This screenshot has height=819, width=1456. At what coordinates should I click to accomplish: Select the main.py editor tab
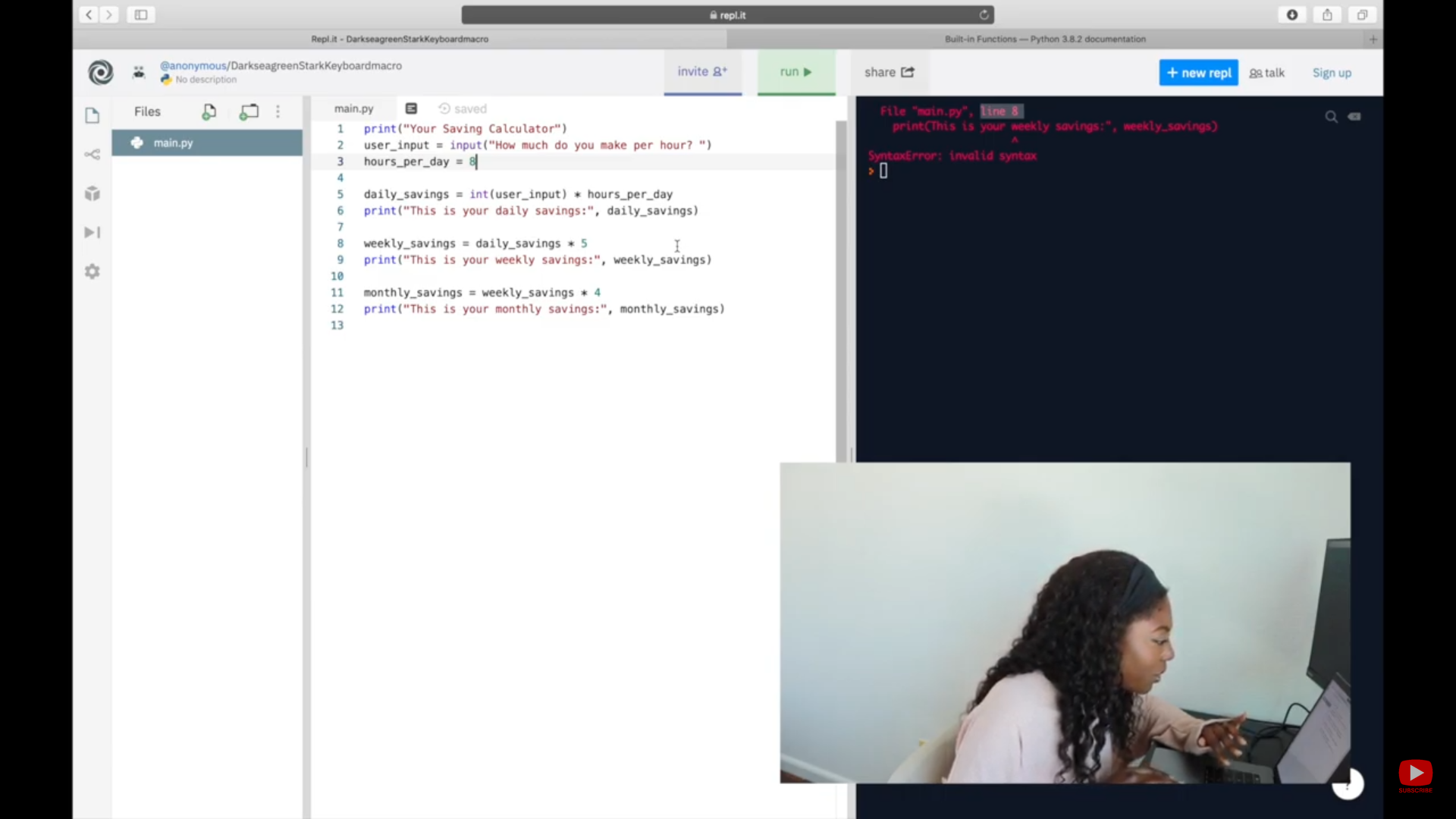[353, 108]
